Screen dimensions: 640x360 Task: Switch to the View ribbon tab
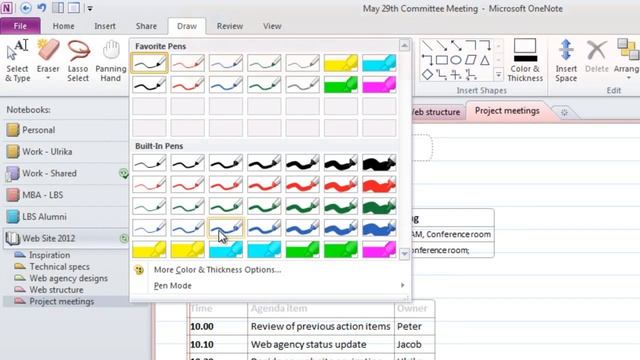272,26
